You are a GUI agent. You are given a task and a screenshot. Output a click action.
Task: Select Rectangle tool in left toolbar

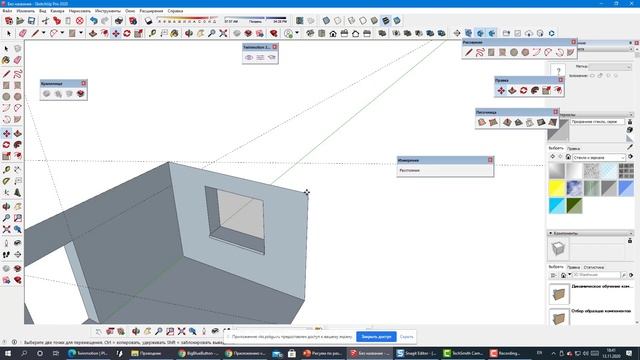click(x=6, y=85)
